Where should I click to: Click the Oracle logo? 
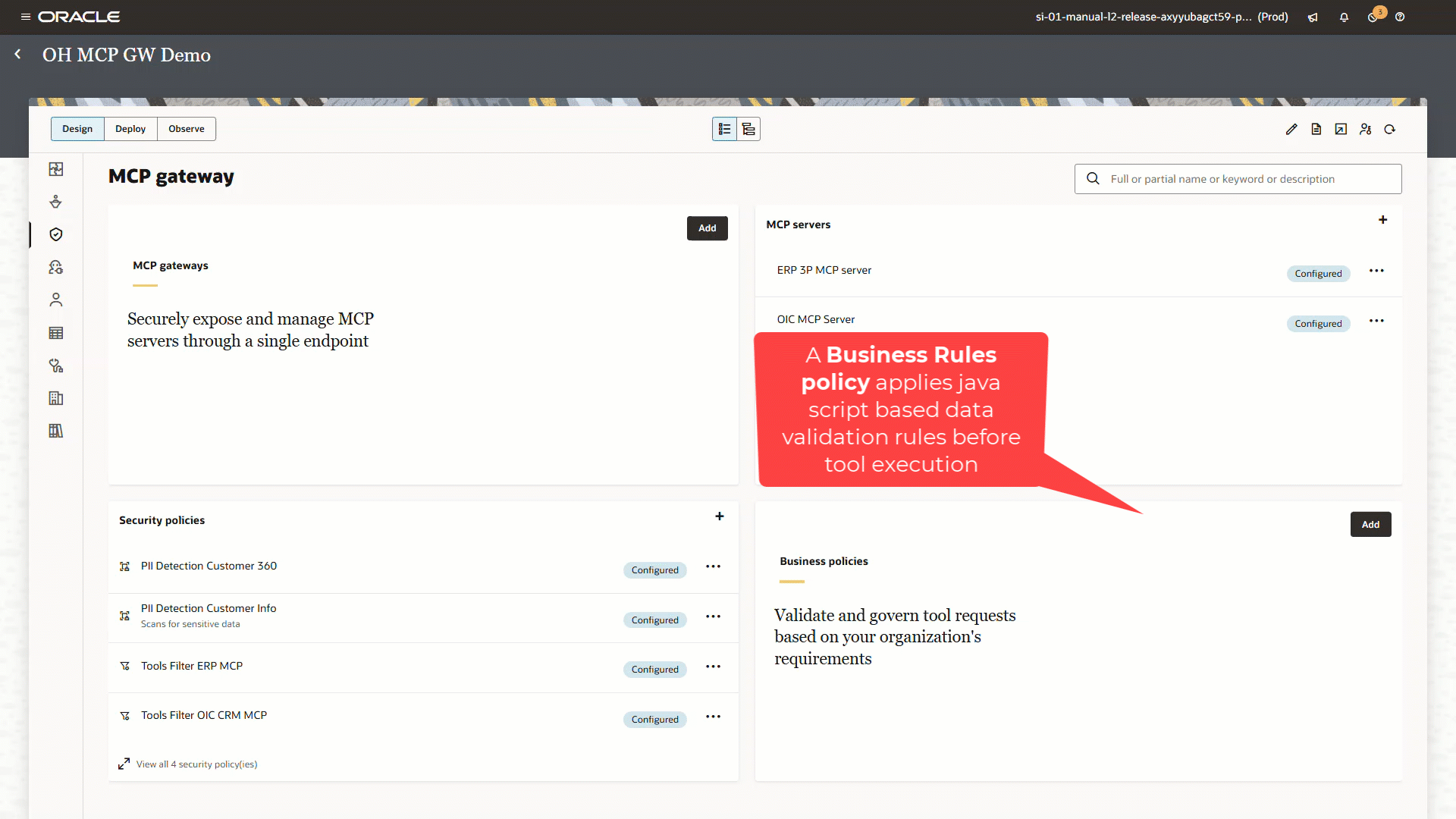[x=79, y=17]
